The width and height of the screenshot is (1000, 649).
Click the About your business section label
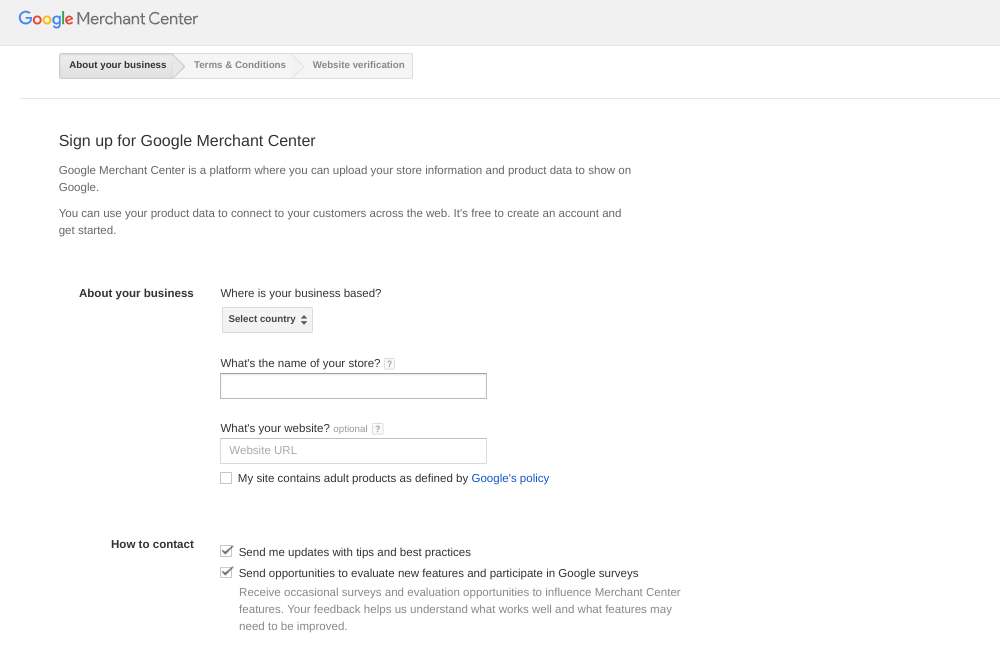point(136,293)
